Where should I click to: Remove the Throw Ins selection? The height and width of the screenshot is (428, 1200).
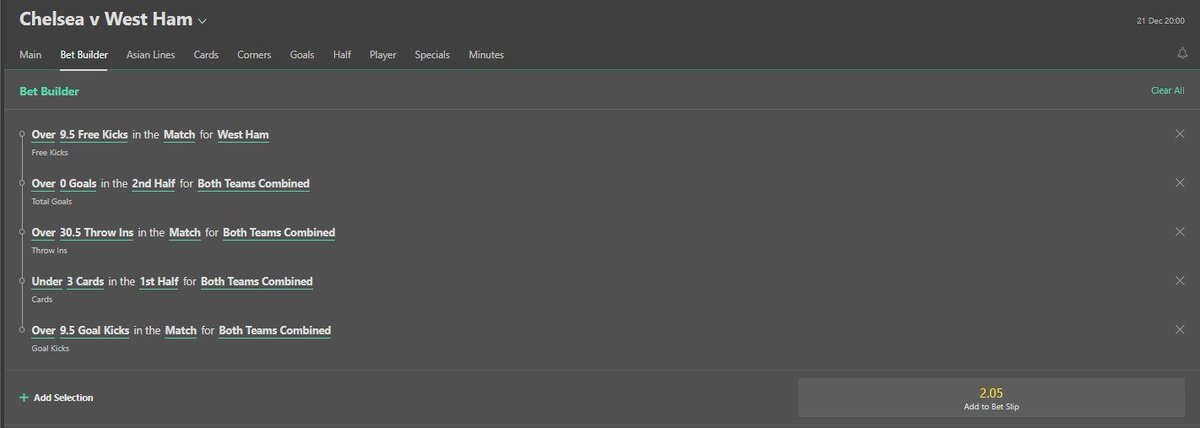[x=1180, y=232]
